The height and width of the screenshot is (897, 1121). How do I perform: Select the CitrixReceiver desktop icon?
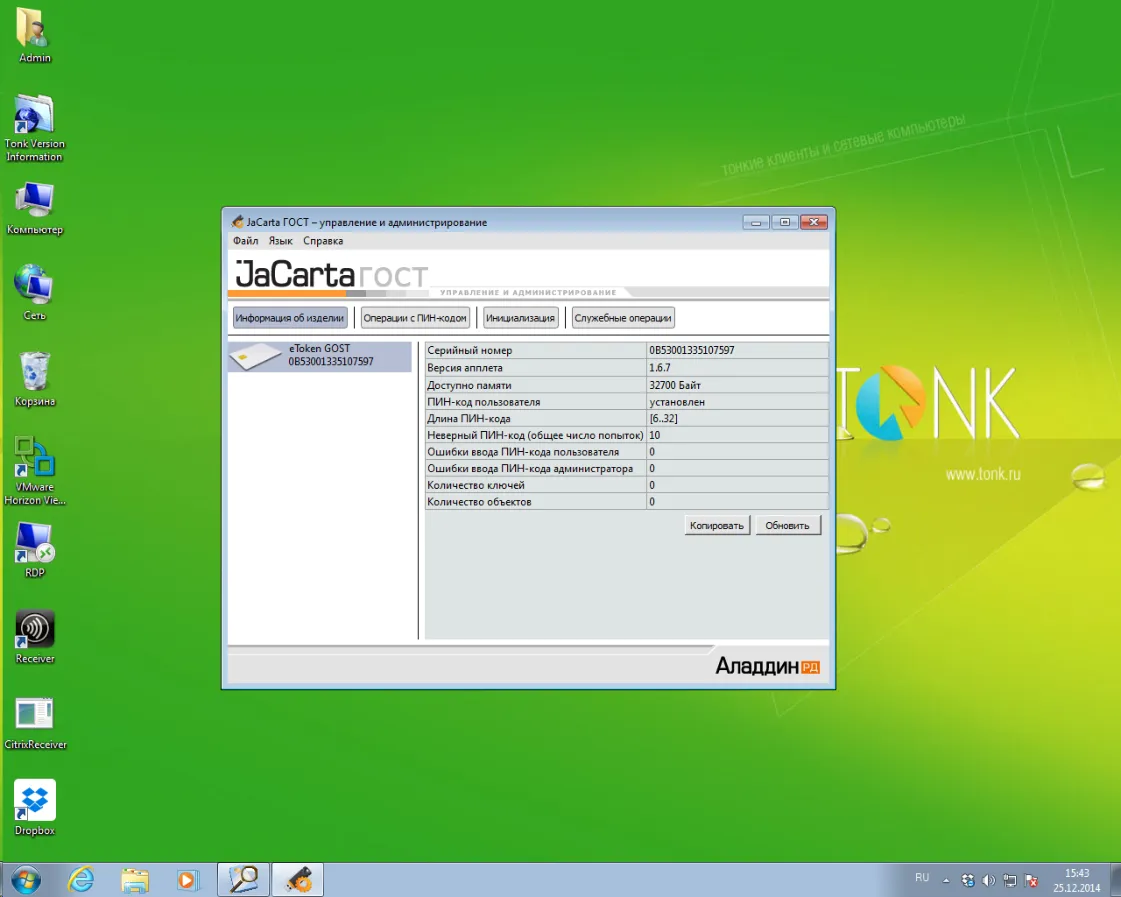[35, 723]
